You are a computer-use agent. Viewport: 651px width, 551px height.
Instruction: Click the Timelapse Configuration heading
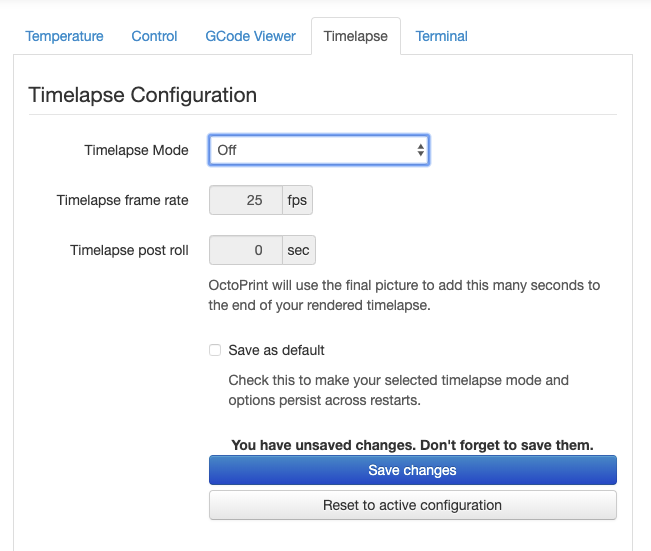(x=142, y=95)
